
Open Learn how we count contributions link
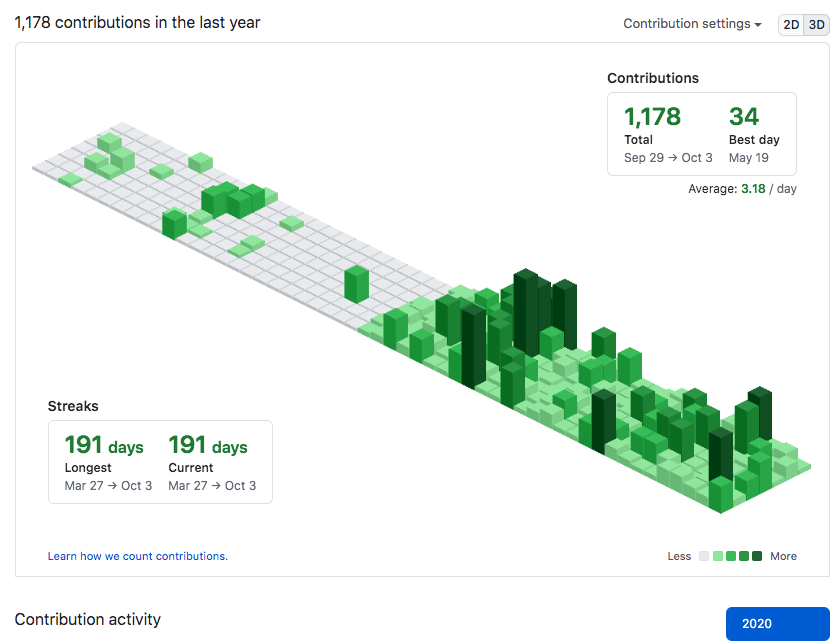coord(138,556)
